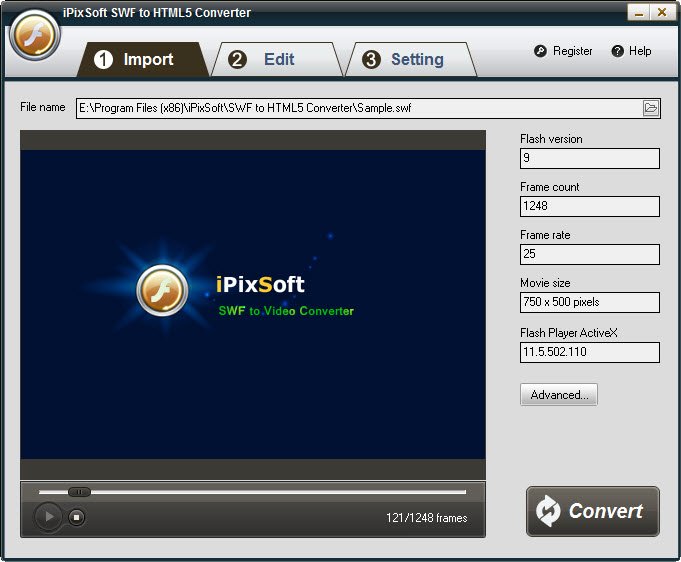Click the playback seek slider handle
681x562 pixels.
click(x=80, y=492)
